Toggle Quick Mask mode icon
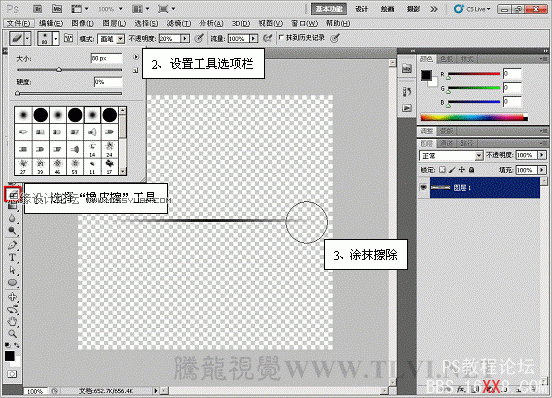Screen dimensions: 552x398 click(12, 374)
